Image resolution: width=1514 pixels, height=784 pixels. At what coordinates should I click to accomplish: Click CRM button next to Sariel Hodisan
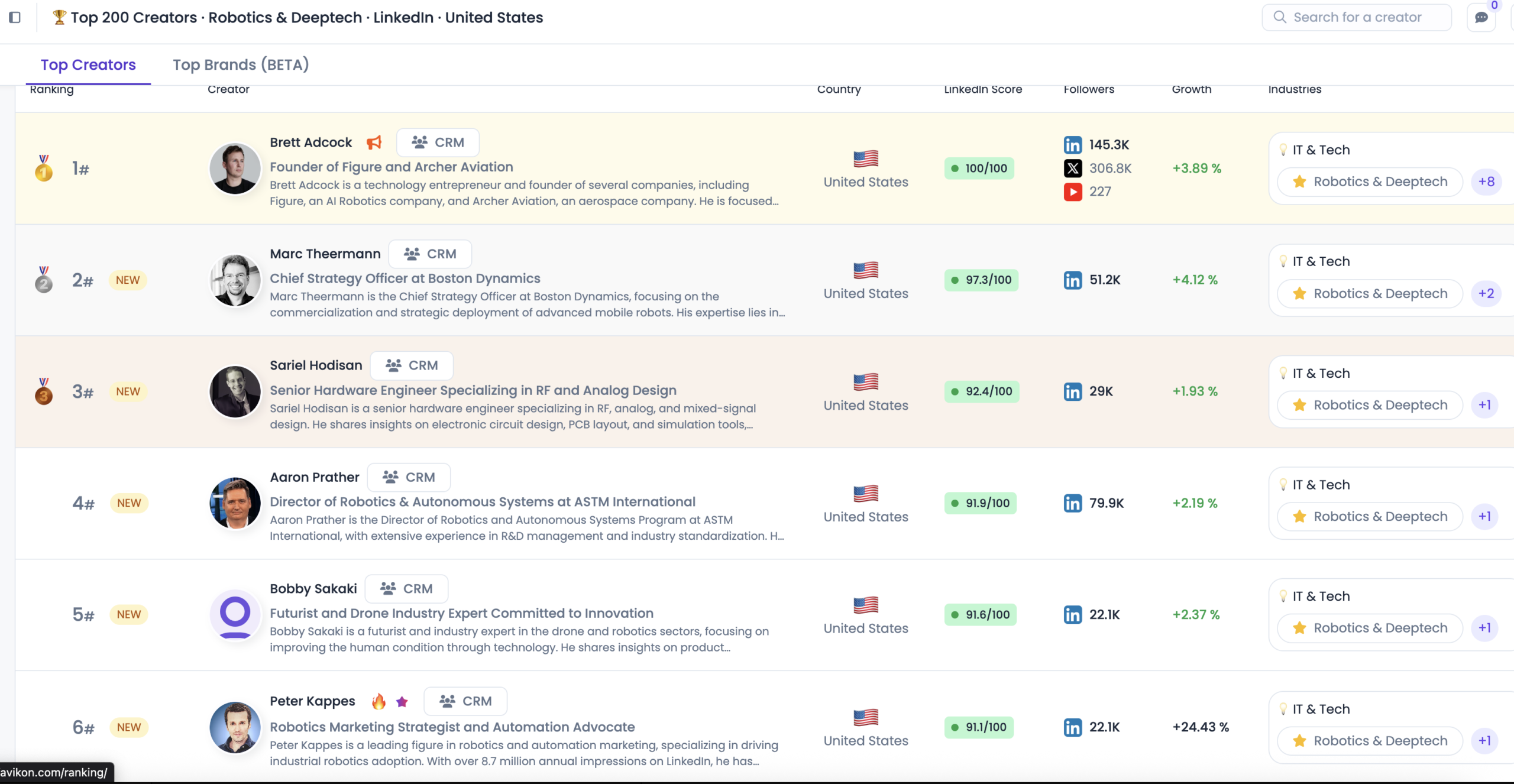pos(412,365)
